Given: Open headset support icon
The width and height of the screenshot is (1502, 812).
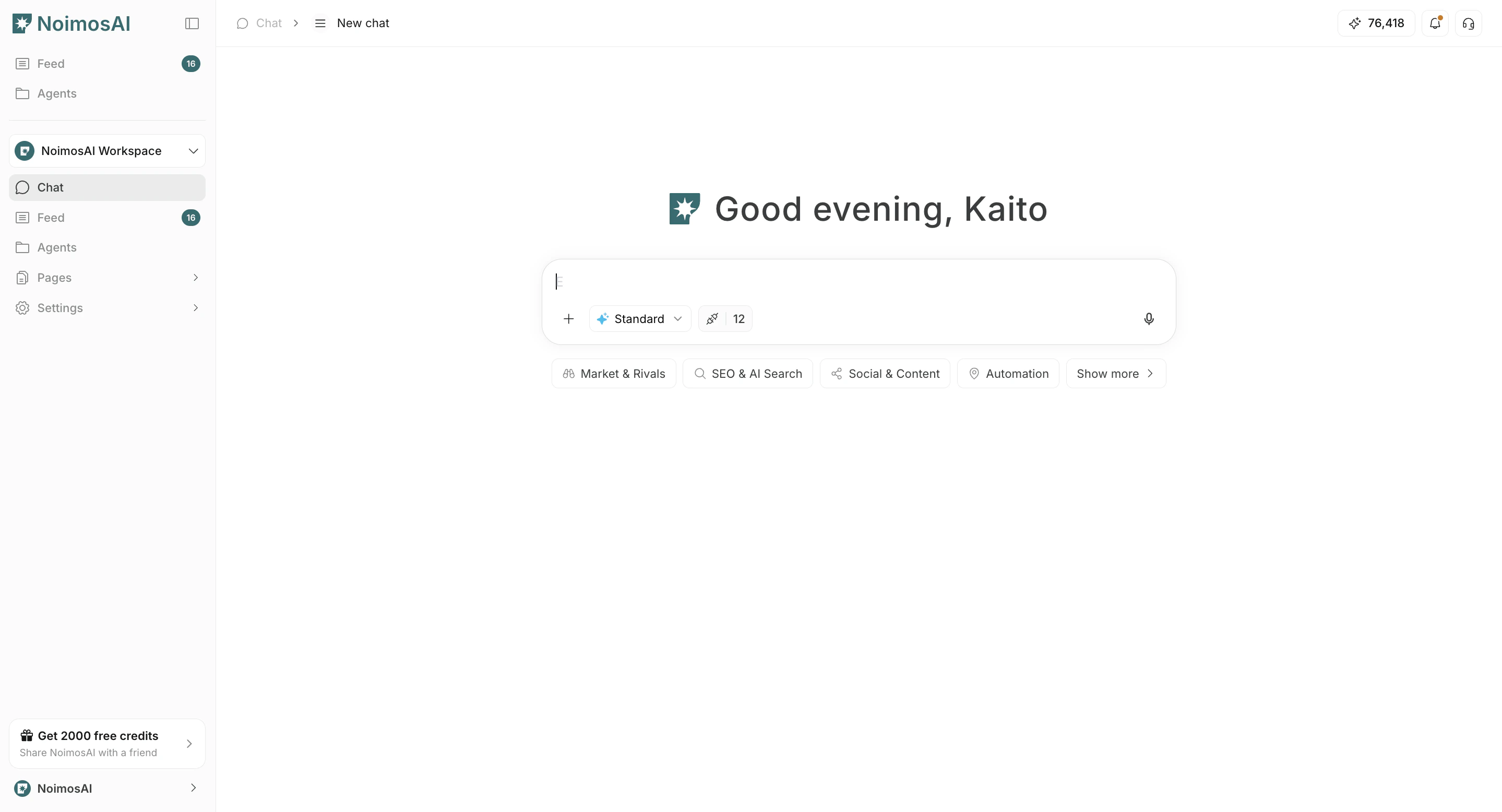Looking at the screenshot, I should tap(1468, 23).
